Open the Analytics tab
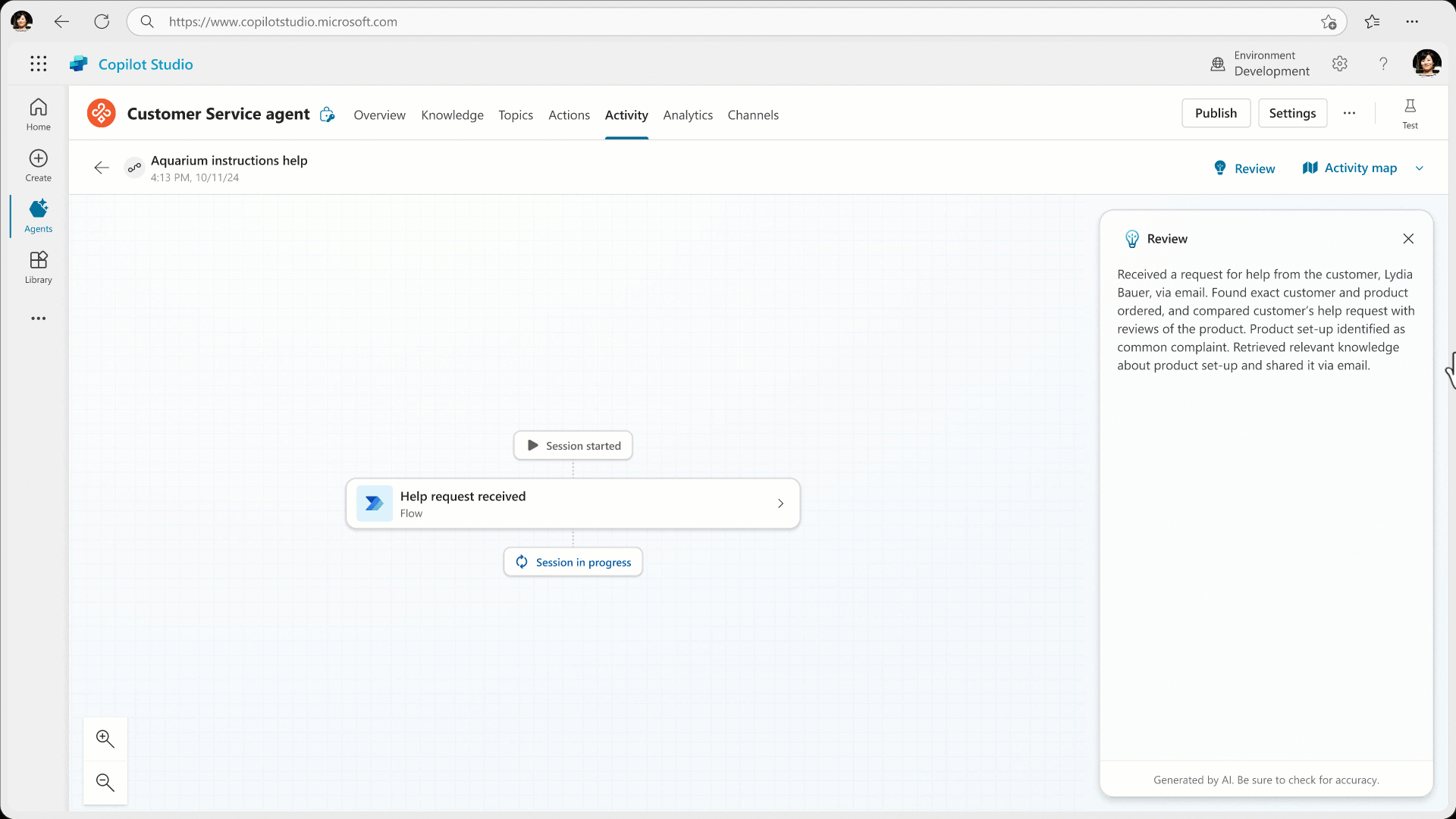This screenshot has width=1456, height=819. click(x=687, y=115)
